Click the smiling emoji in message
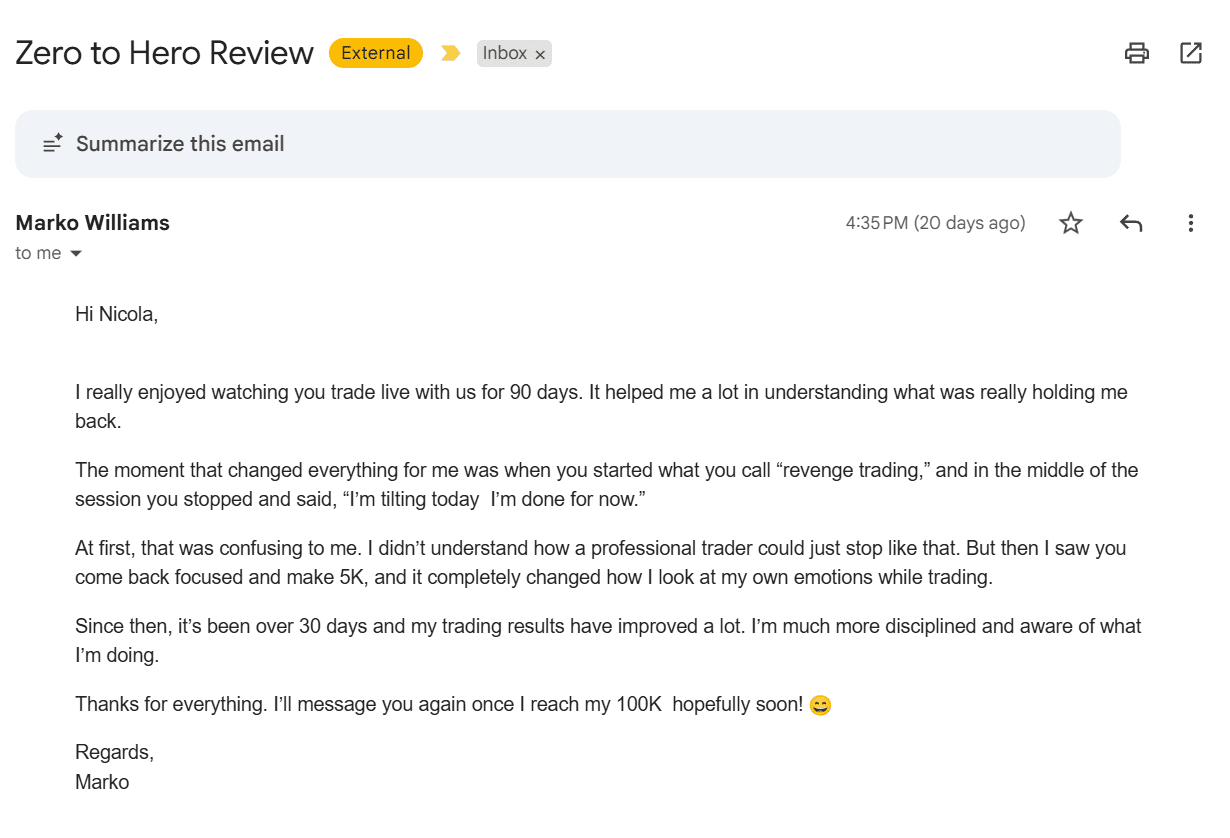Viewport: 1230px width, 838px height. (820, 705)
